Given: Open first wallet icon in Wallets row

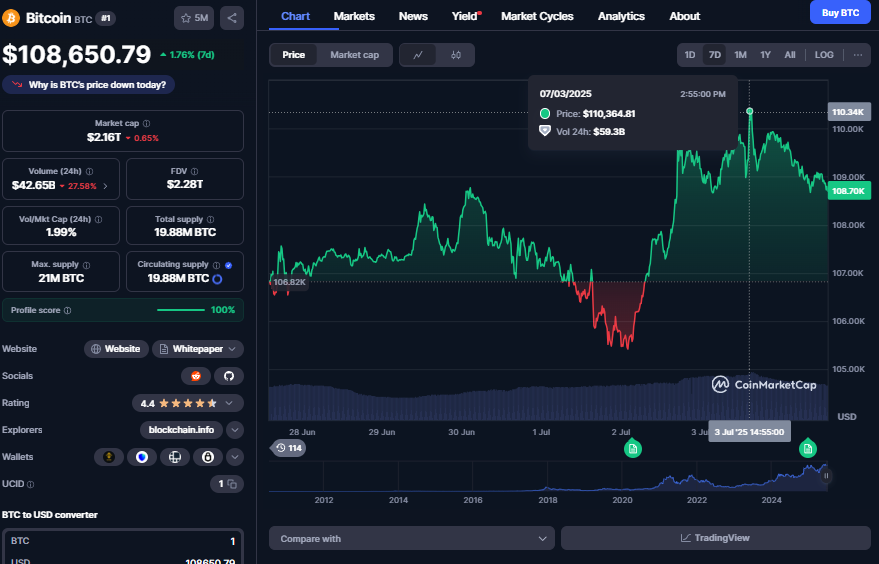Looking at the screenshot, I should (x=109, y=457).
